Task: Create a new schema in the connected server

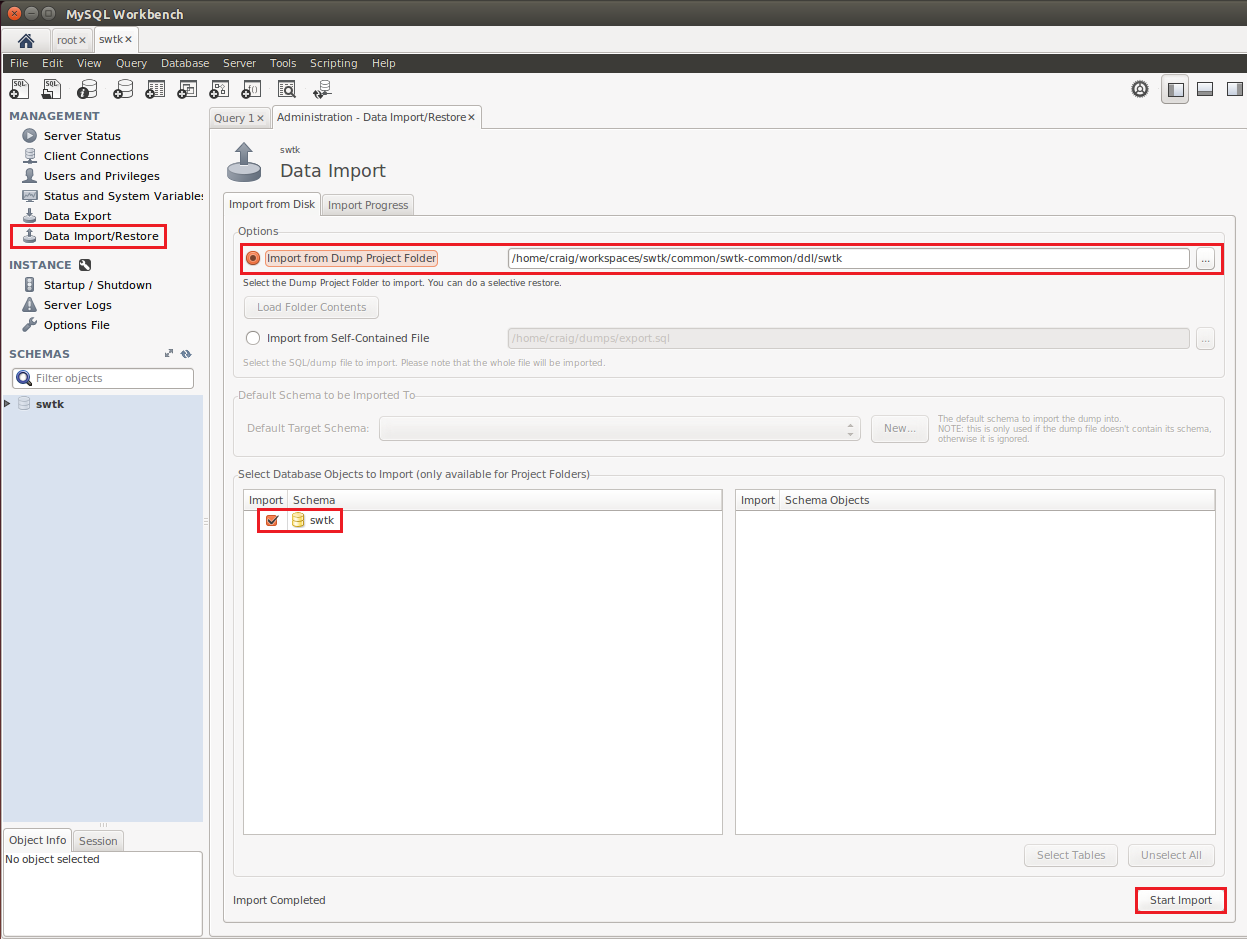Action: [122, 89]
